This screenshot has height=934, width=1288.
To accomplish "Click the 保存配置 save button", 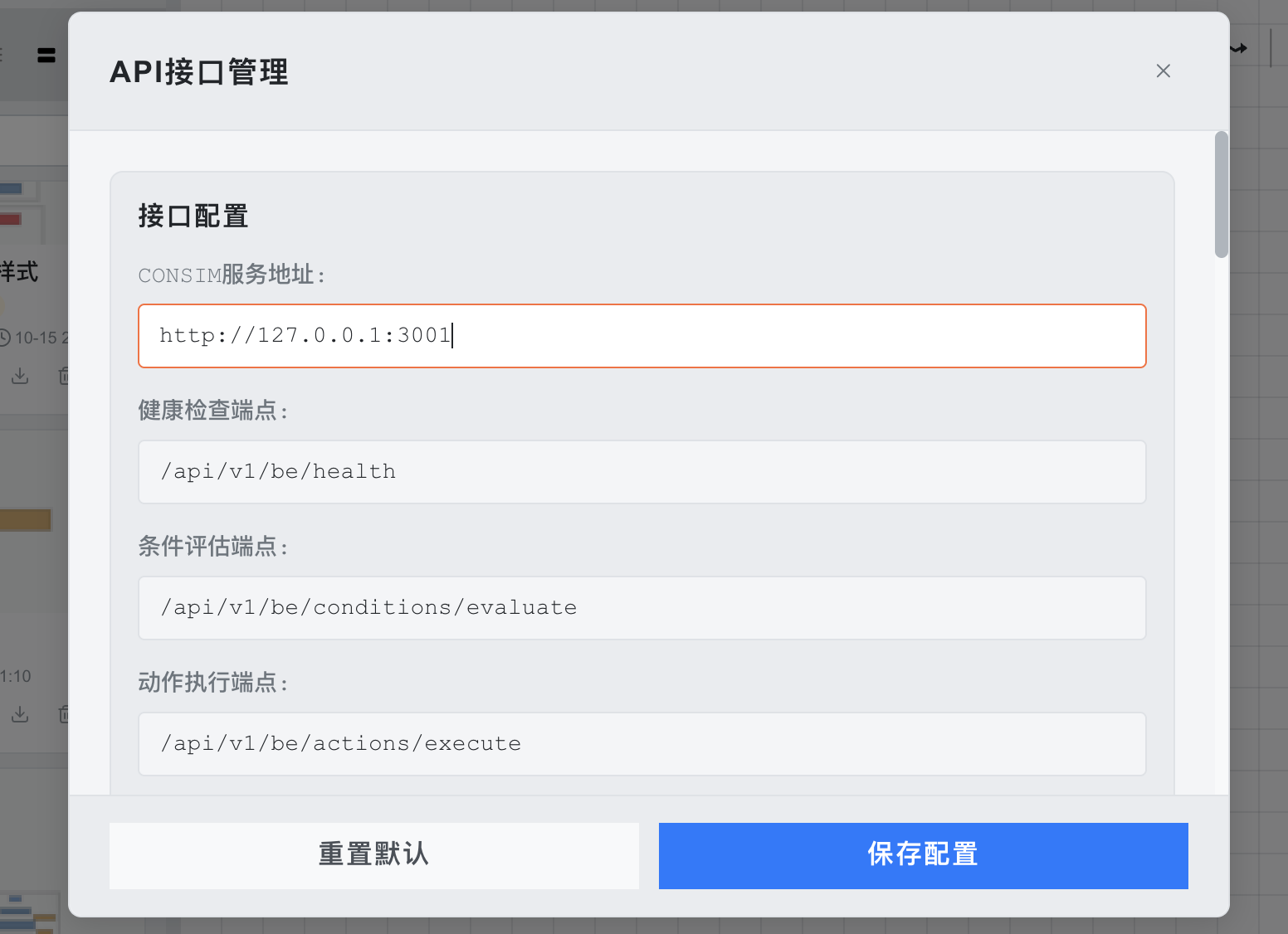I will click(922, 855).
